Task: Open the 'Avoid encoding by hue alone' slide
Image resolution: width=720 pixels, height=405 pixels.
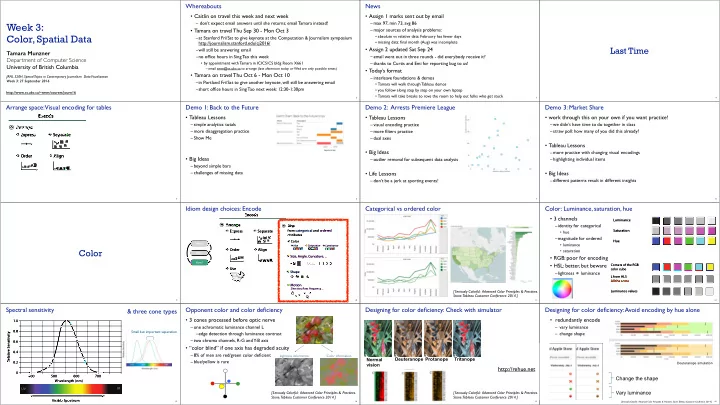Action: (x=630, y=354)
